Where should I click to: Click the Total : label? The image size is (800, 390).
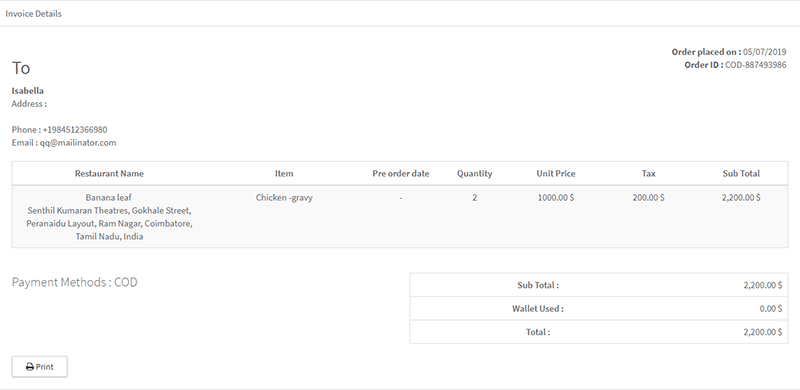click(x=538, y=332)
